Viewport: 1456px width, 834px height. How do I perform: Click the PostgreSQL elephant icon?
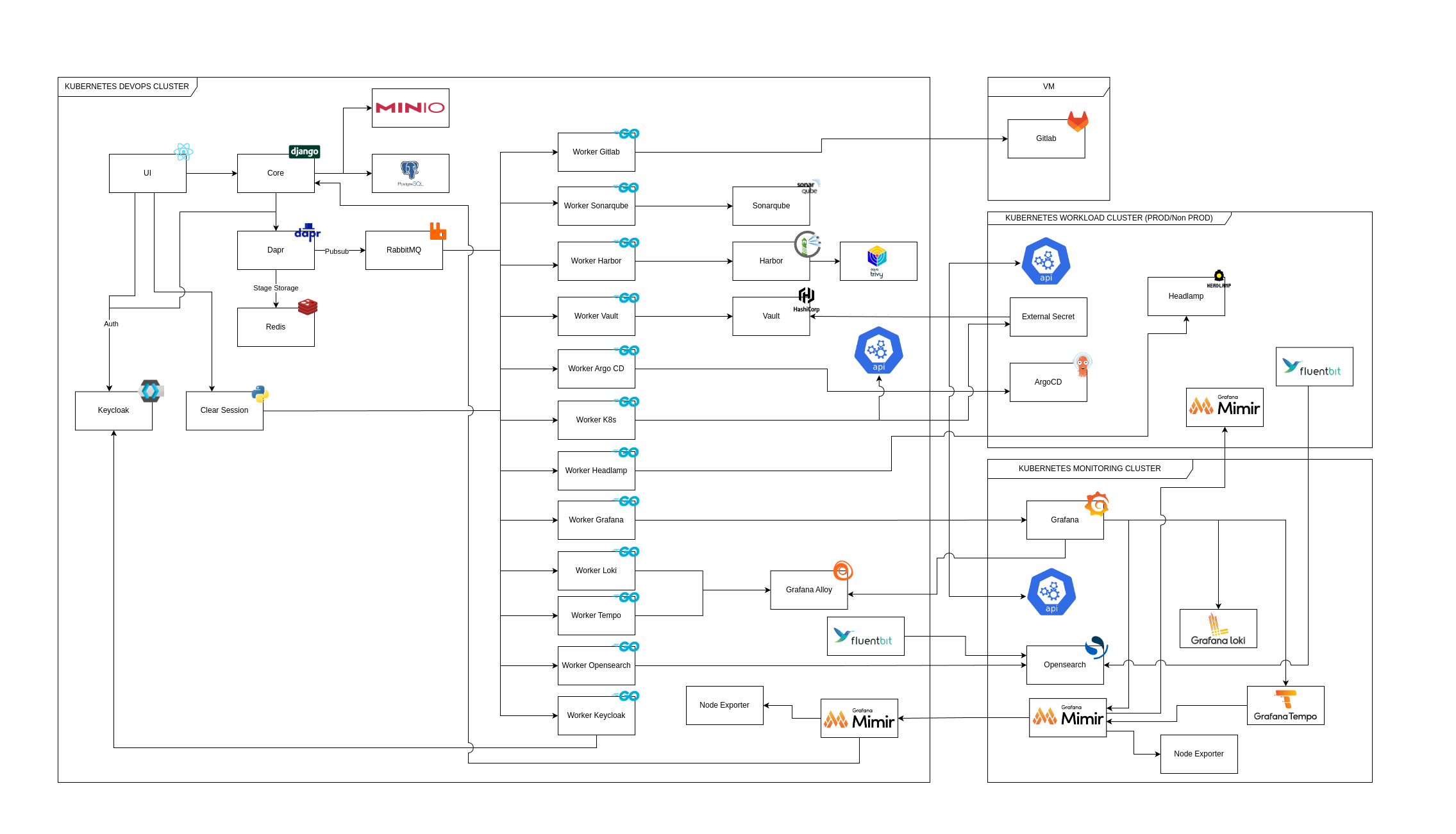coord(410,170)
